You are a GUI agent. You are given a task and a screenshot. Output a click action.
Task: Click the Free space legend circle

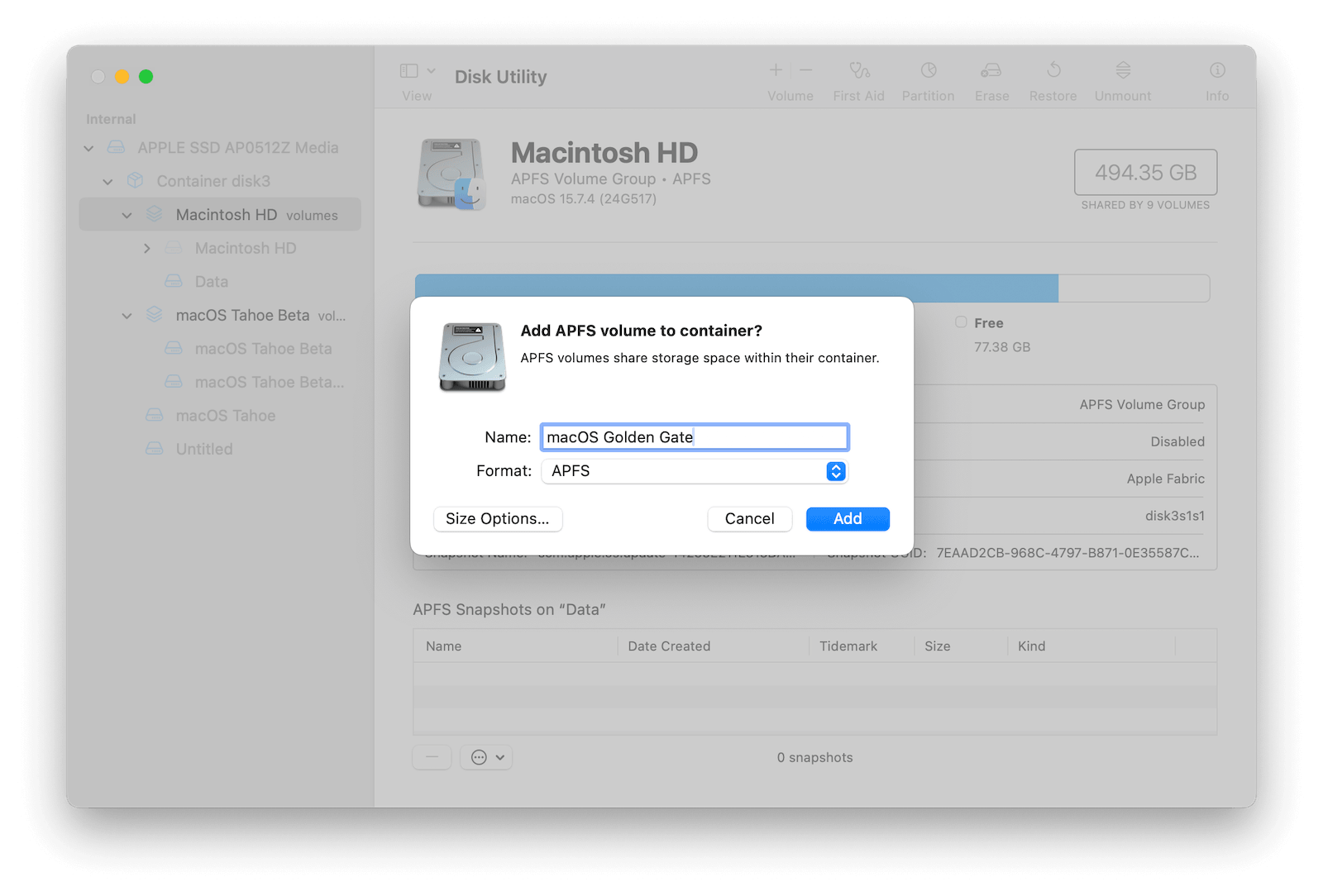961,322
